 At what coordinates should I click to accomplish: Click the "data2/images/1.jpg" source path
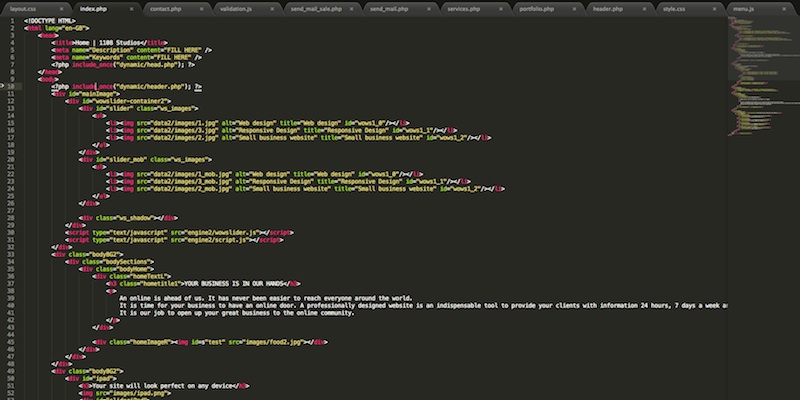[183, 123]
